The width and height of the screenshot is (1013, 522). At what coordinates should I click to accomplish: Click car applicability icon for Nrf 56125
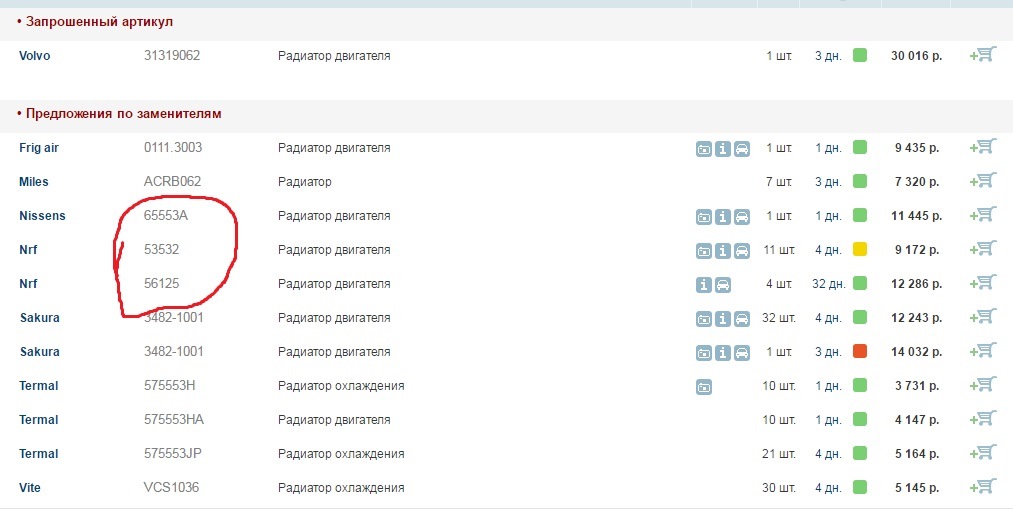[723, 284]
